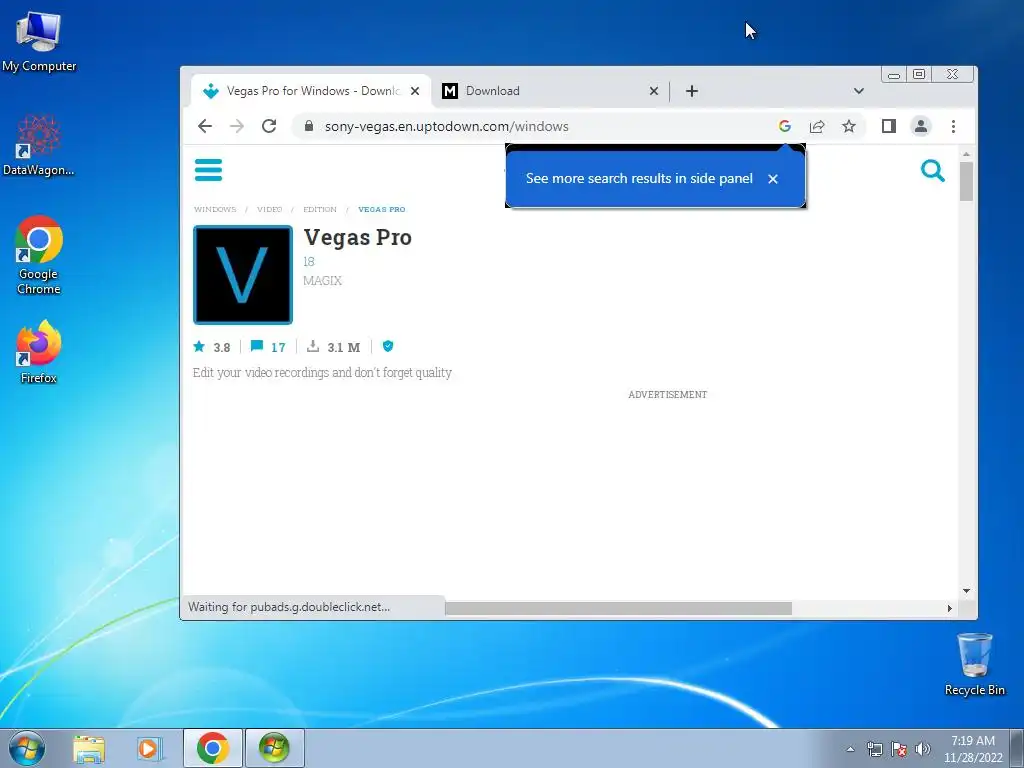
Task: Click the version 18 link
Action: coord(309,261)
